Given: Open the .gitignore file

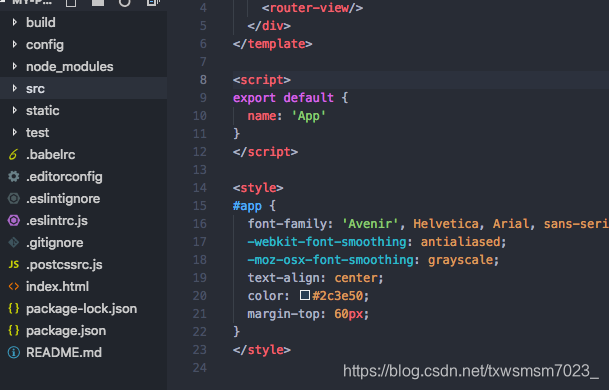Looking at the screenshot, I should [x=54, y=243].
